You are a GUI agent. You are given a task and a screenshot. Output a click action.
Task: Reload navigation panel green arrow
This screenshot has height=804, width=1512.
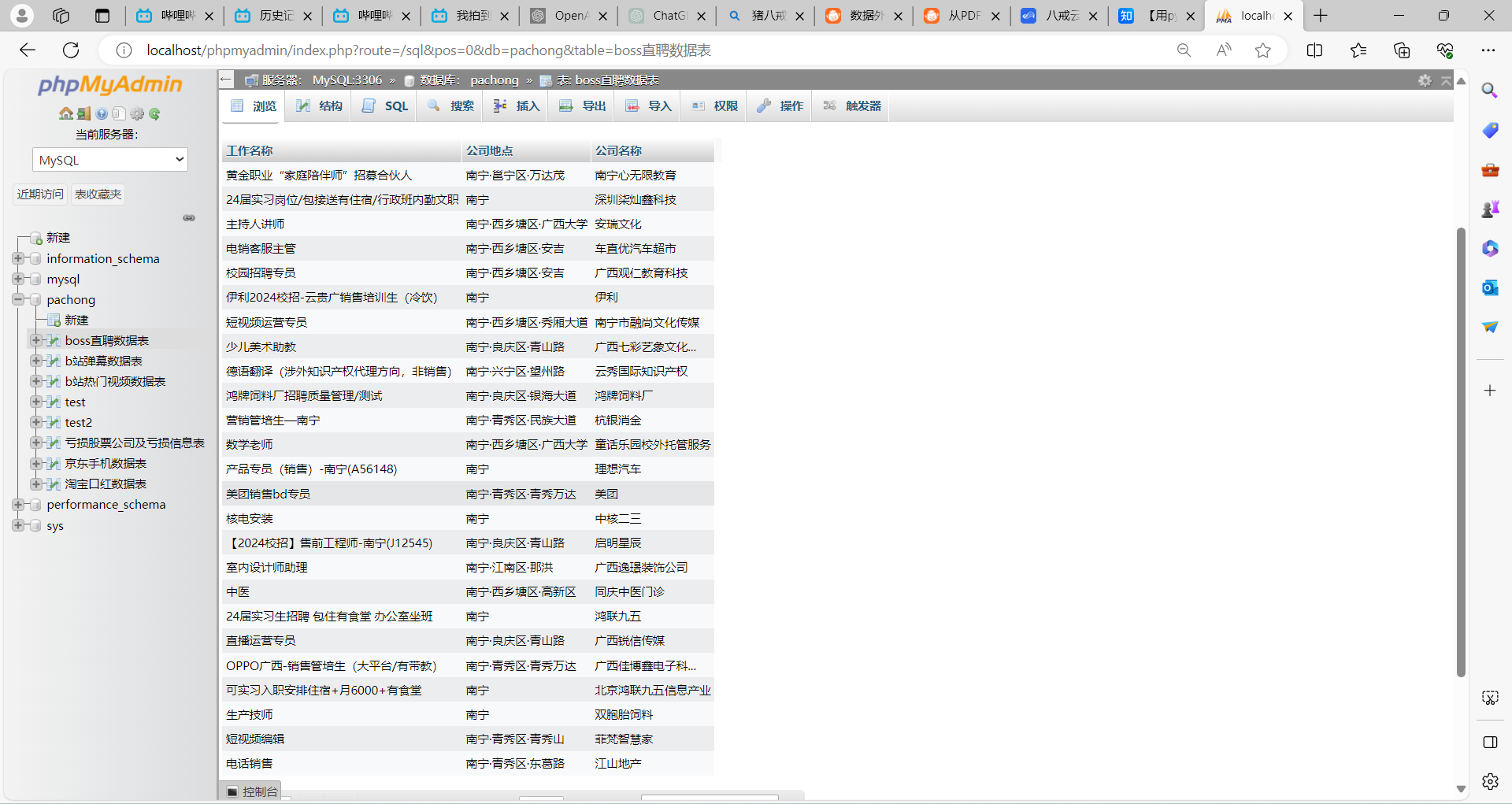(x=154, y=114)
